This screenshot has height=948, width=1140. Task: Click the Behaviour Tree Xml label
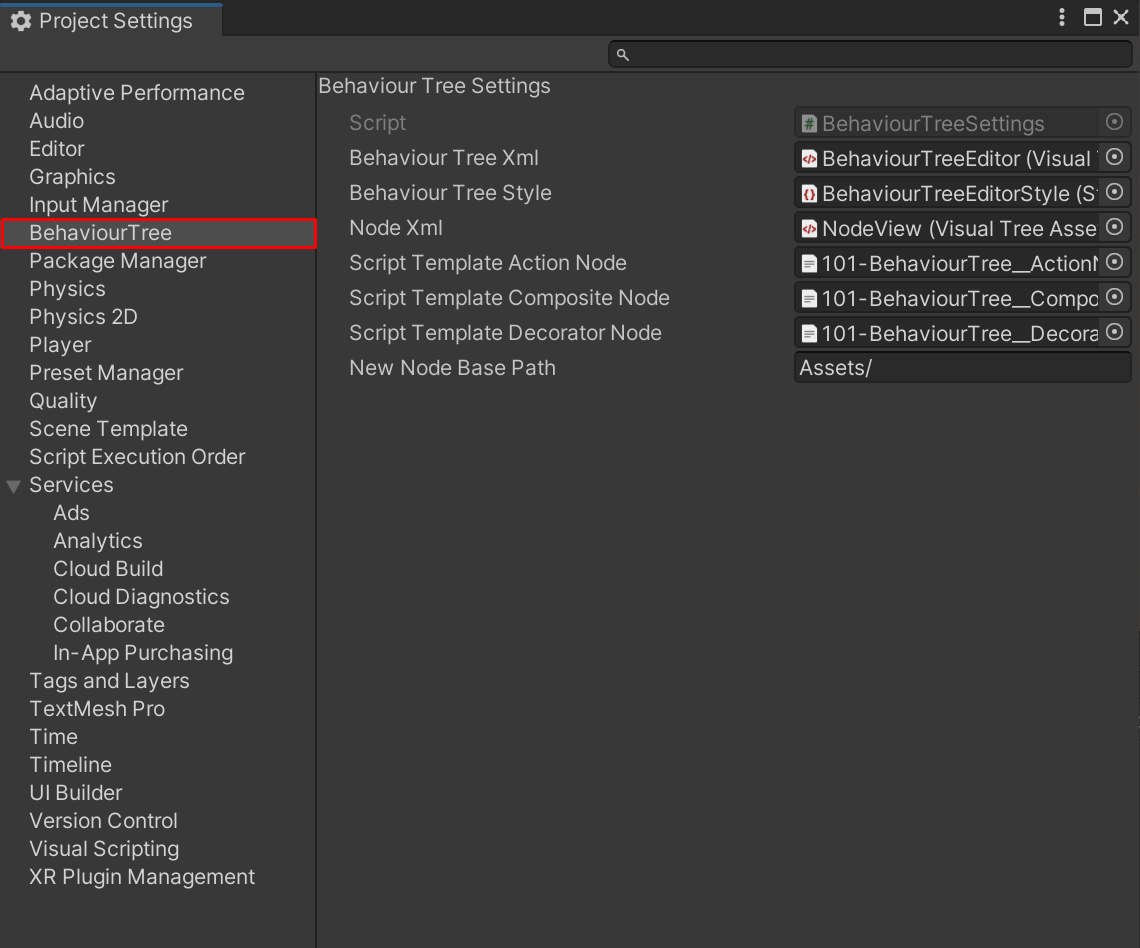click(443, 158)
